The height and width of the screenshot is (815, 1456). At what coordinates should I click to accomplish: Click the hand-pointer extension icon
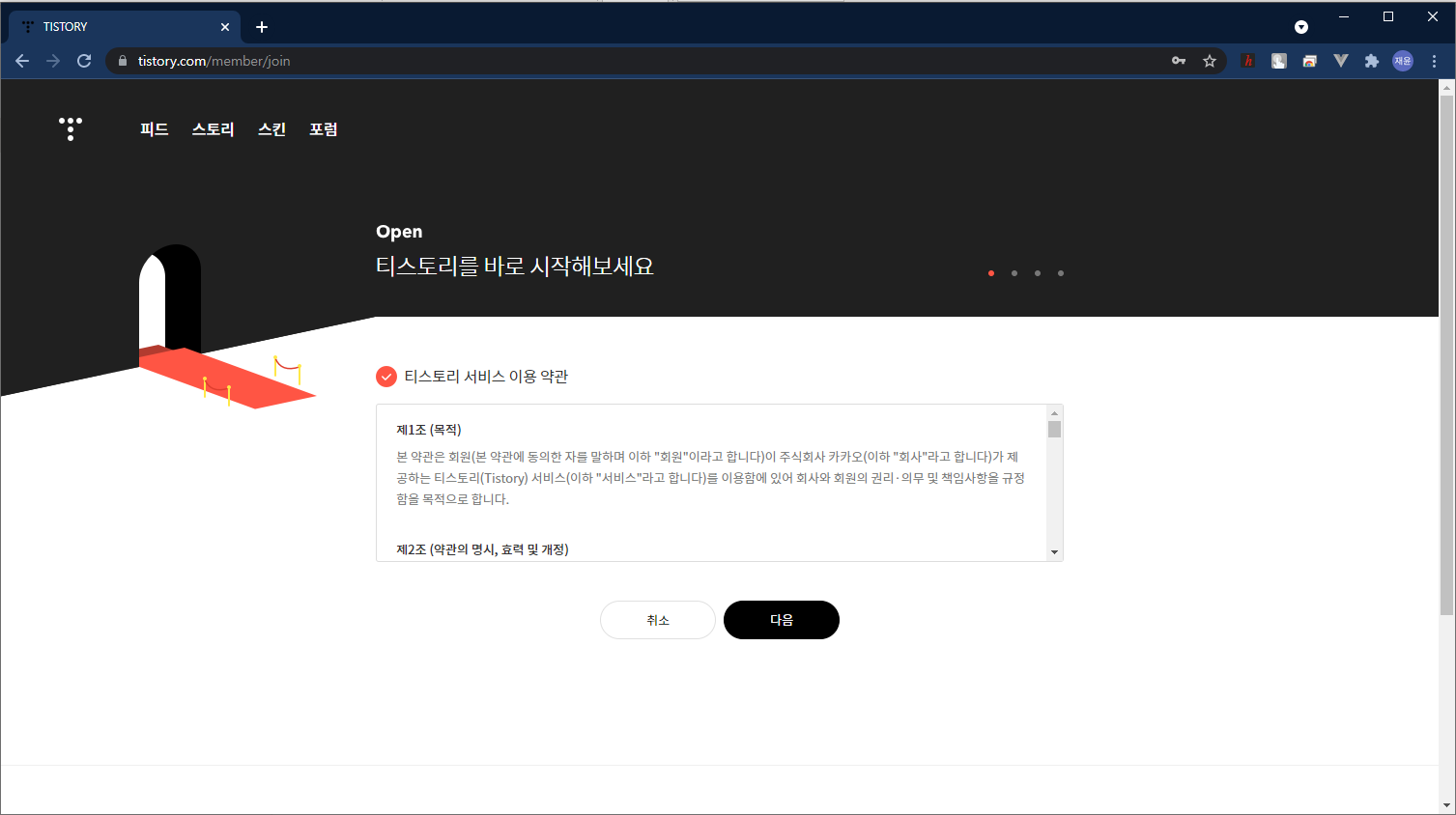tap(1279, 61)
